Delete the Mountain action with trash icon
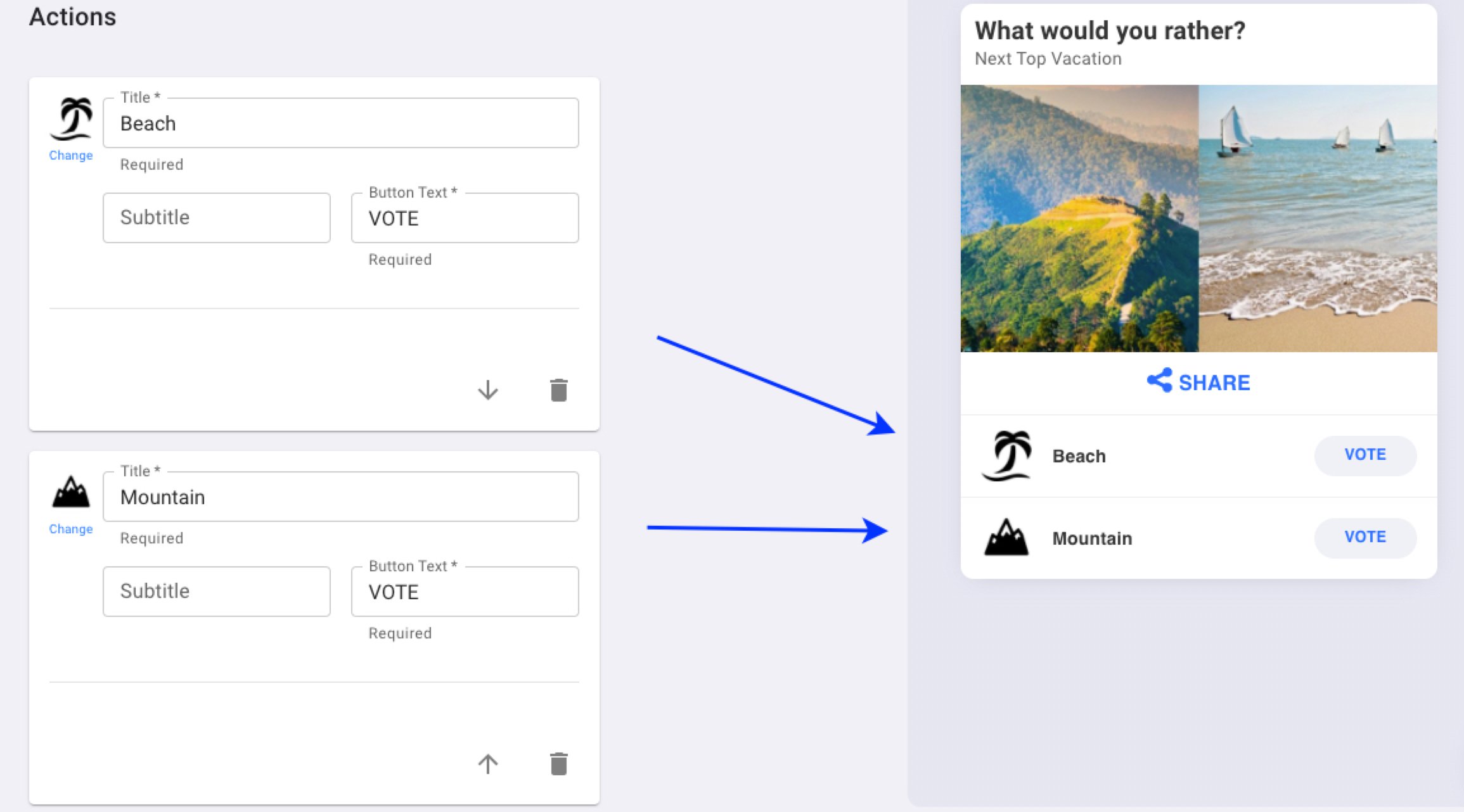1464x812 pixels. [x=559, y=764]
